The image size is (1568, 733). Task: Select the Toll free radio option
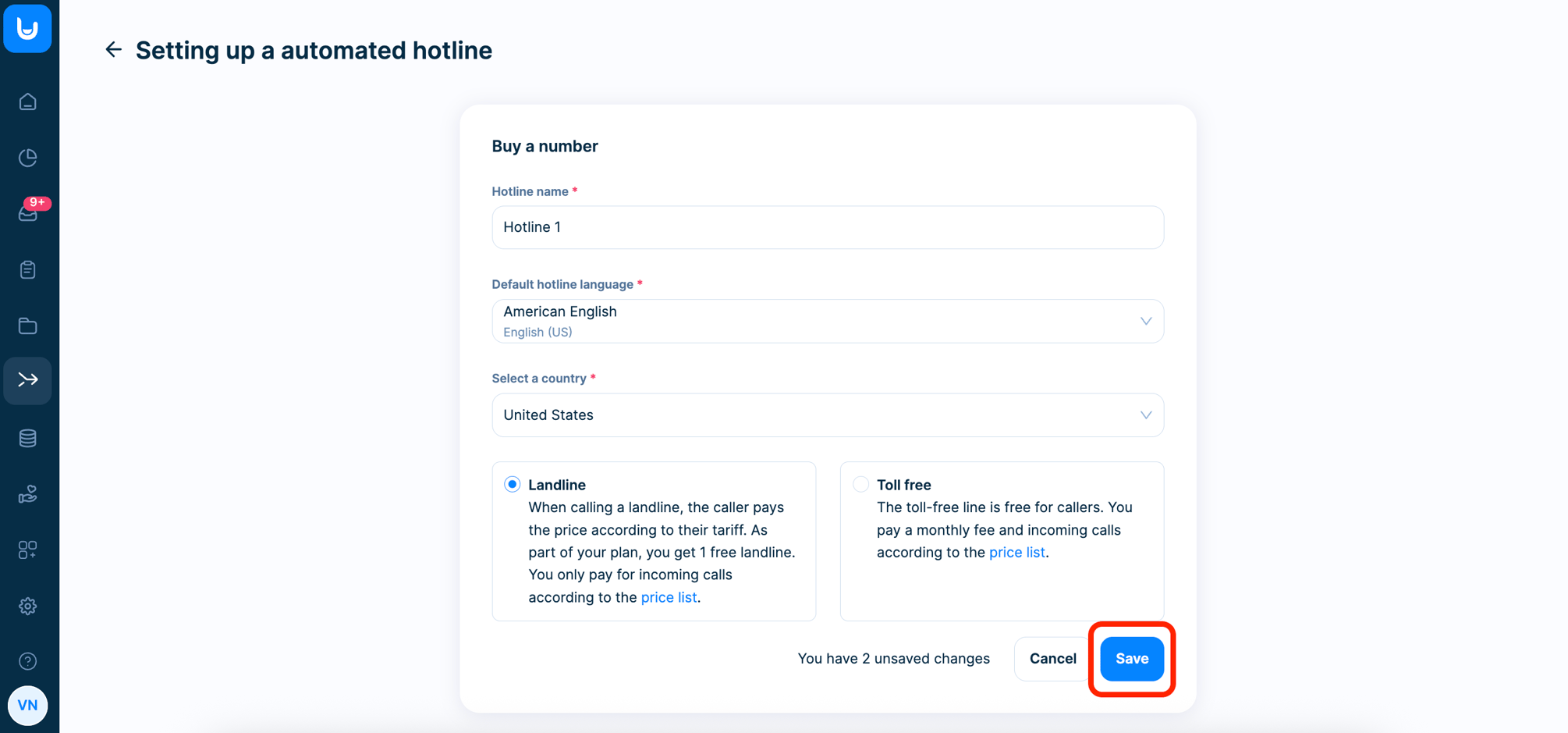860,485
